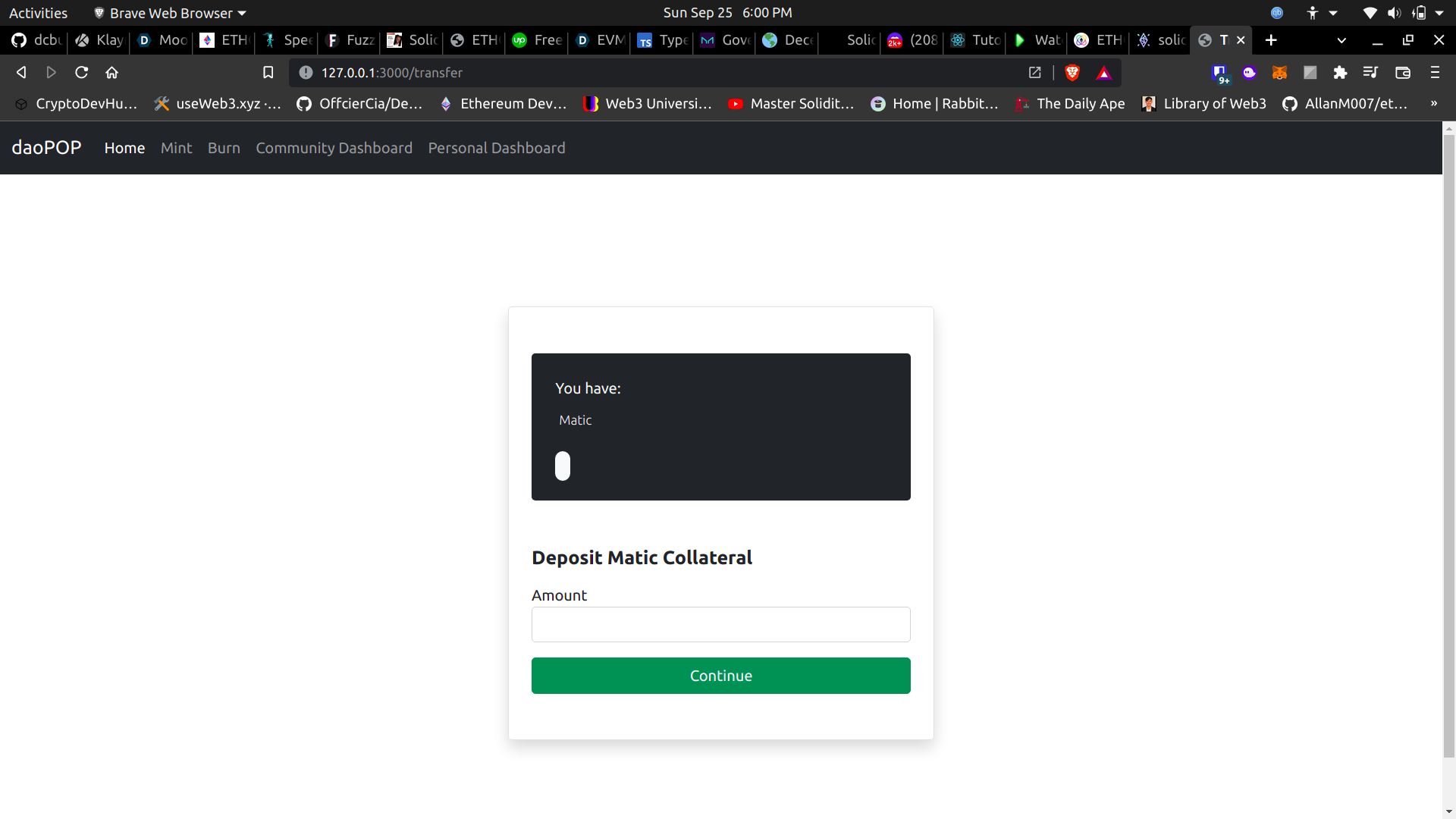This screenshot has width=1456, height=819.
Task: Click the Brave Shields icon
Action: coord(1072,72)
